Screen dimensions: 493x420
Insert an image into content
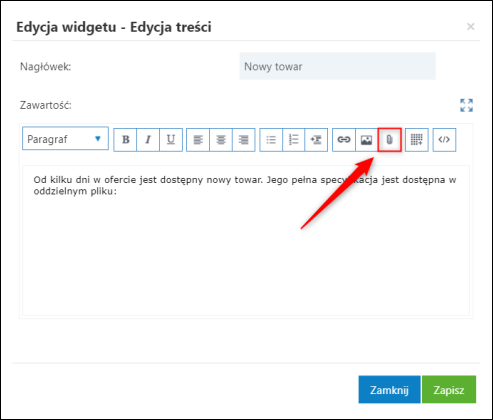(366, 140)
